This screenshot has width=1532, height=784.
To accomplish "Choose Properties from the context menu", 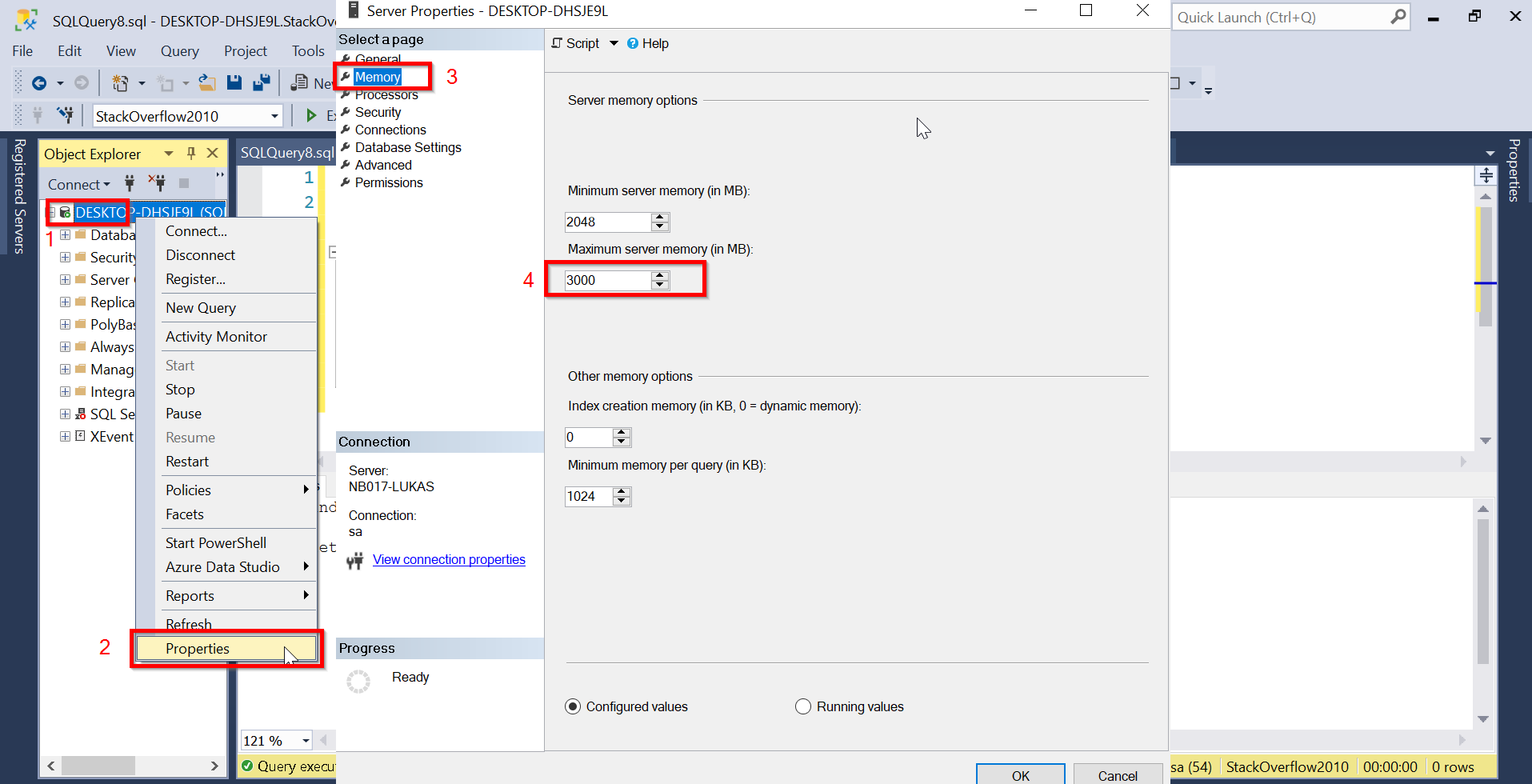I will 227,649.
